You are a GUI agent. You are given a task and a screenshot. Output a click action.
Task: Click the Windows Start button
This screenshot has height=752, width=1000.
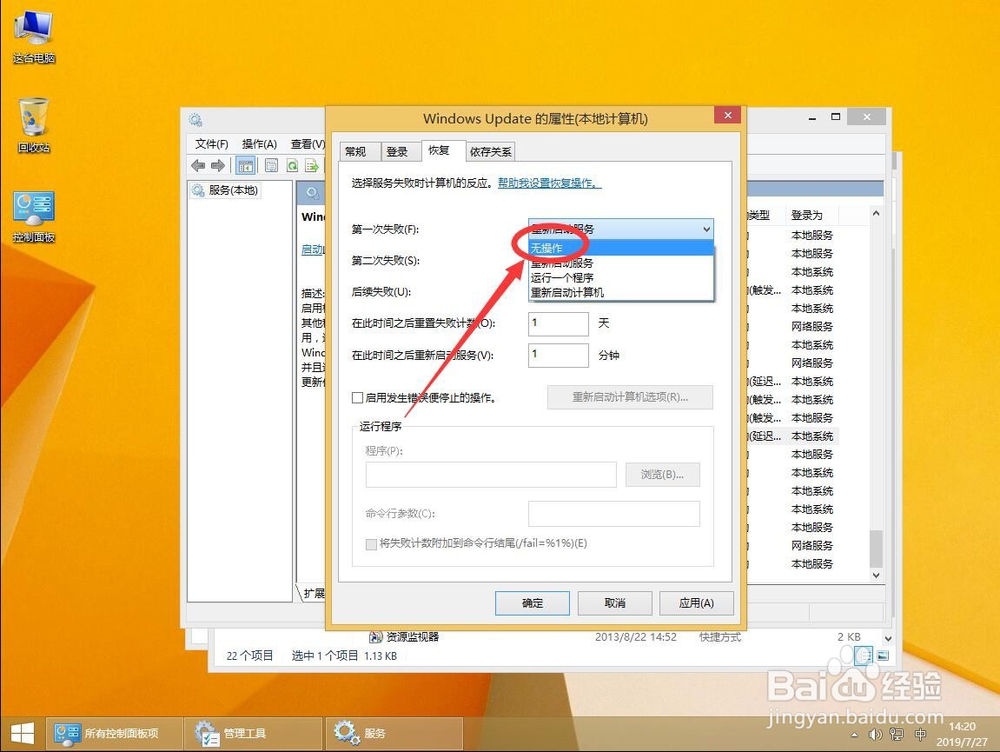tap(22, 734)
